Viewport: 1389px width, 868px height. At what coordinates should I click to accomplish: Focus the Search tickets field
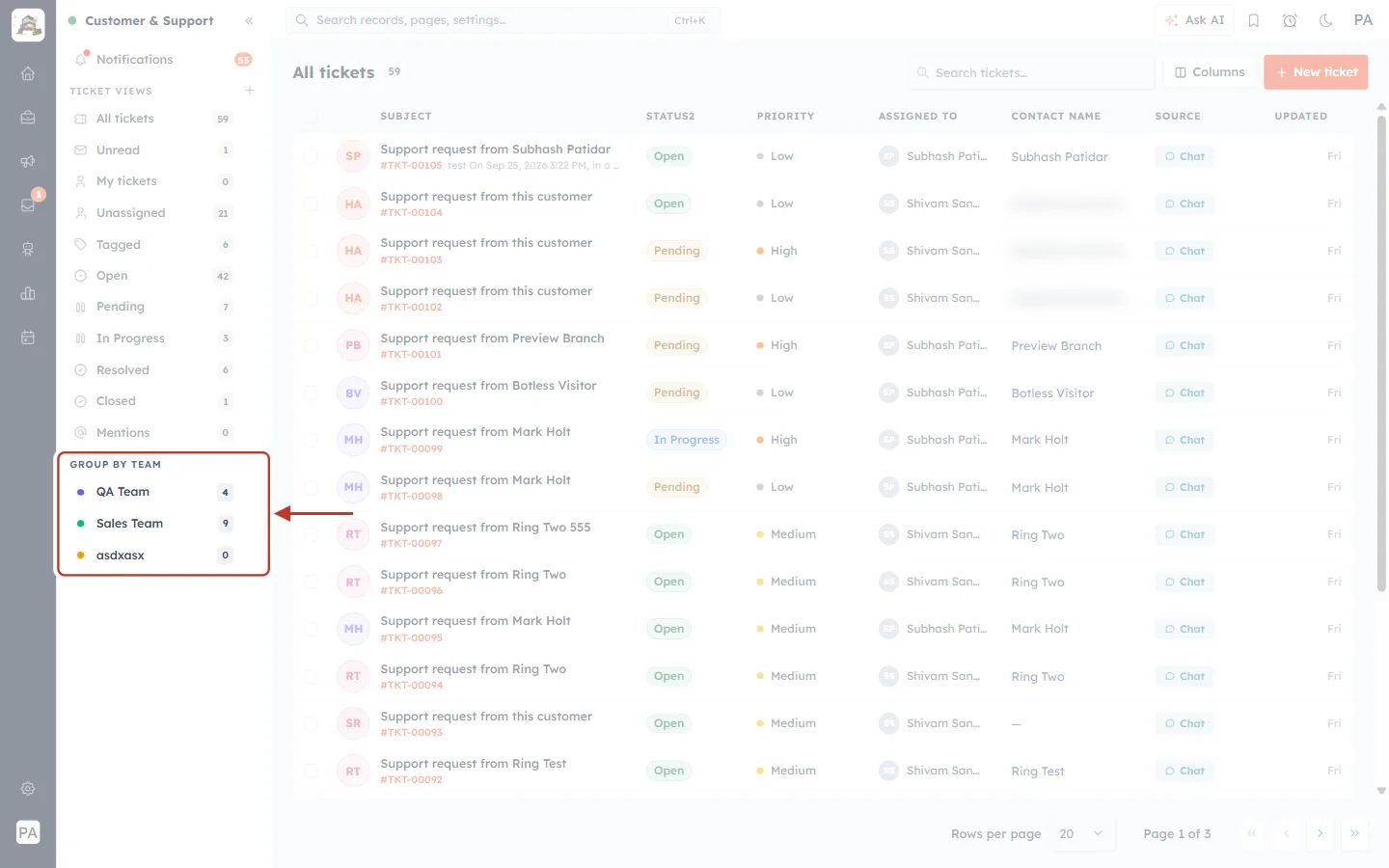pos(1031,72)
